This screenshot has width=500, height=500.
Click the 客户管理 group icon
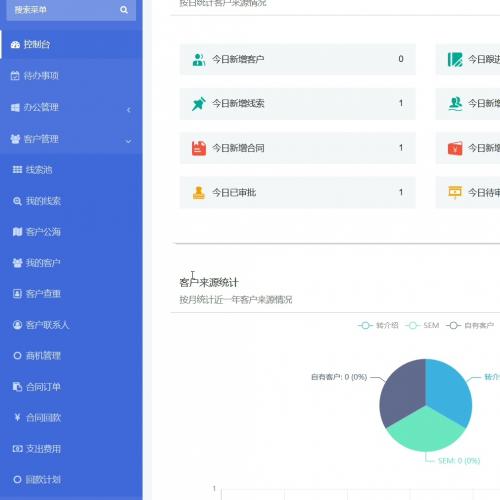click(15, 139)
